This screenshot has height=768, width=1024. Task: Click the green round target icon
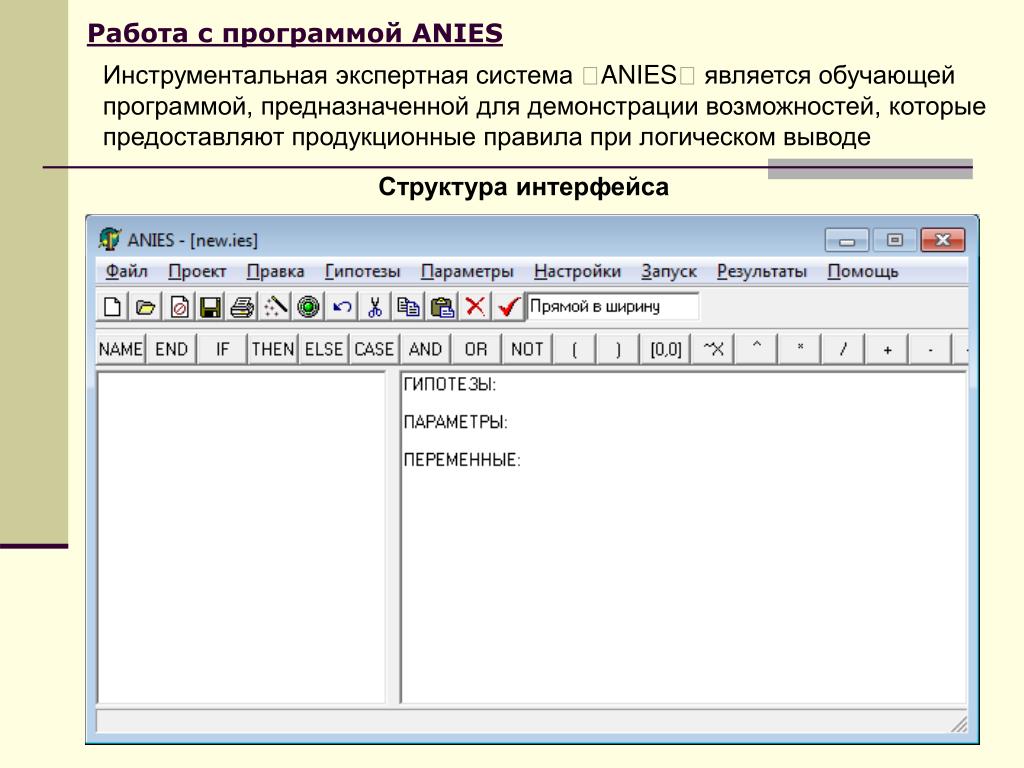[x=308, y=306]
